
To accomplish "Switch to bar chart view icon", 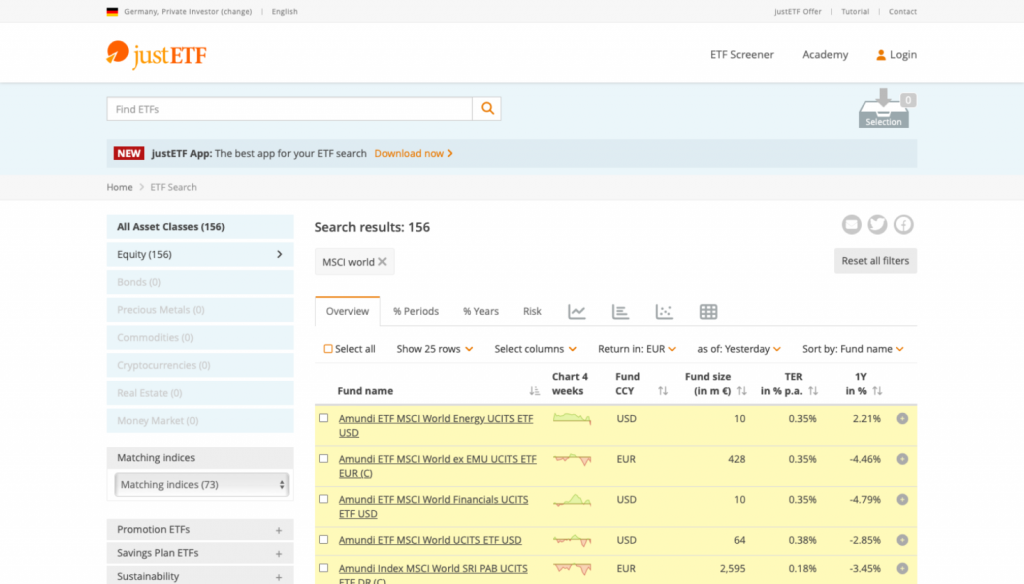I will tap(620, 312).
